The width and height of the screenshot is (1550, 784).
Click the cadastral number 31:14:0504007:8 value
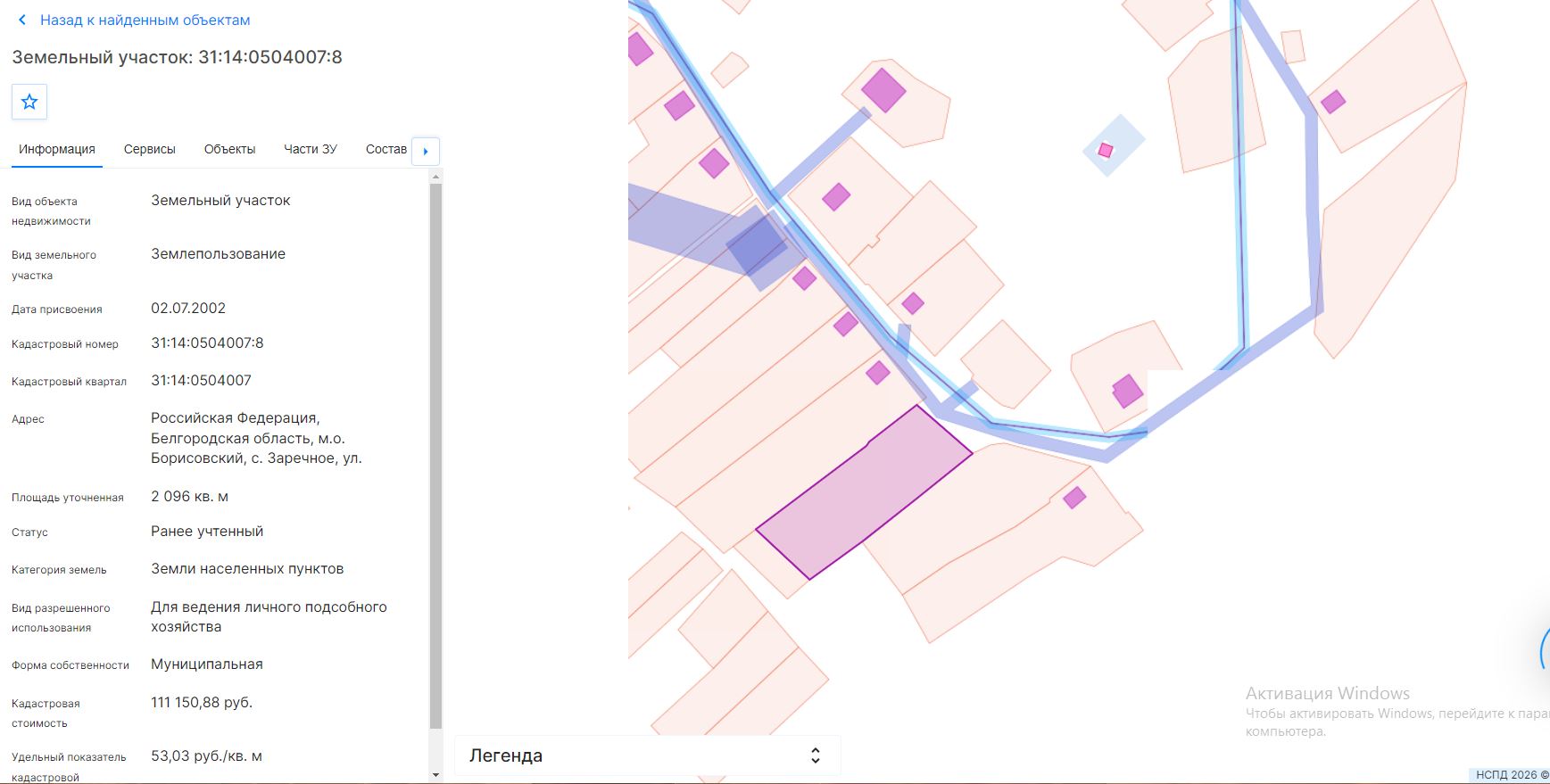click(x=207, y=343)
